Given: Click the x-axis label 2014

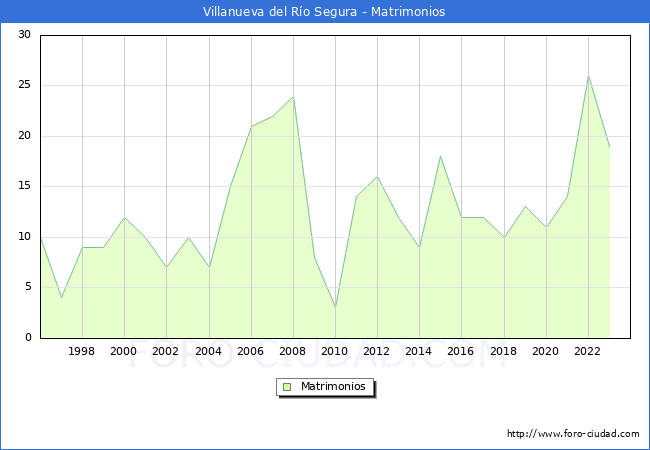Looking at the screenshot, I should tap(418, 351).
